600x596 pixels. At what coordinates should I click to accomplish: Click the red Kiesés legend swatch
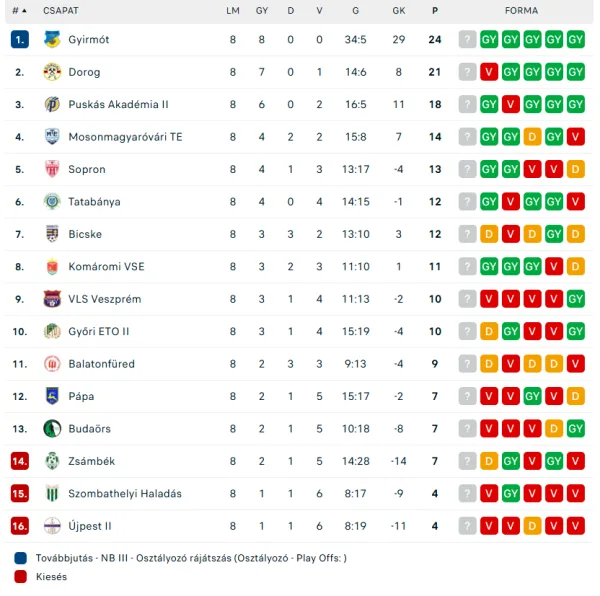(20, 576)
